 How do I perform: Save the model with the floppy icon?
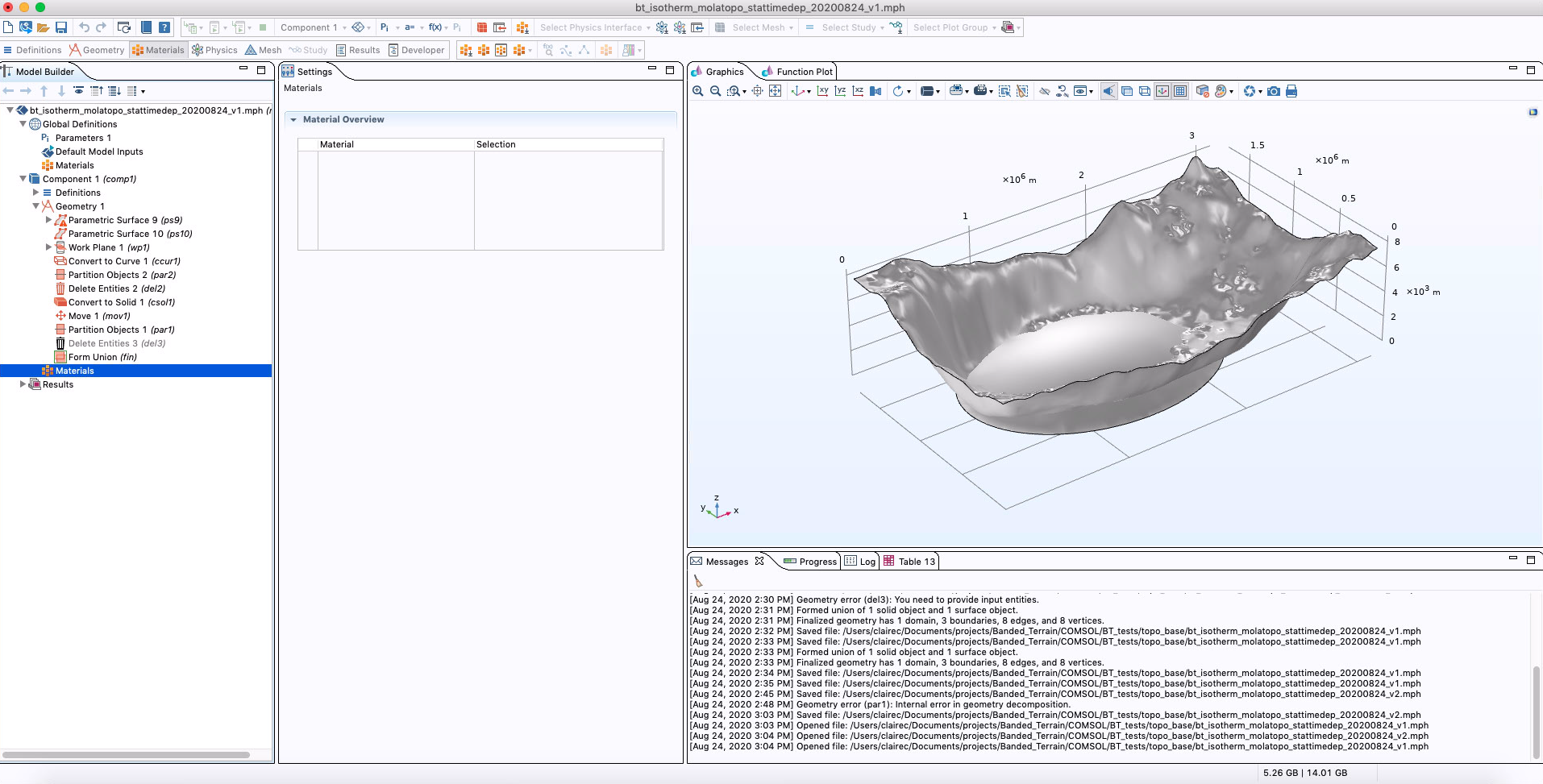point(61,27)
